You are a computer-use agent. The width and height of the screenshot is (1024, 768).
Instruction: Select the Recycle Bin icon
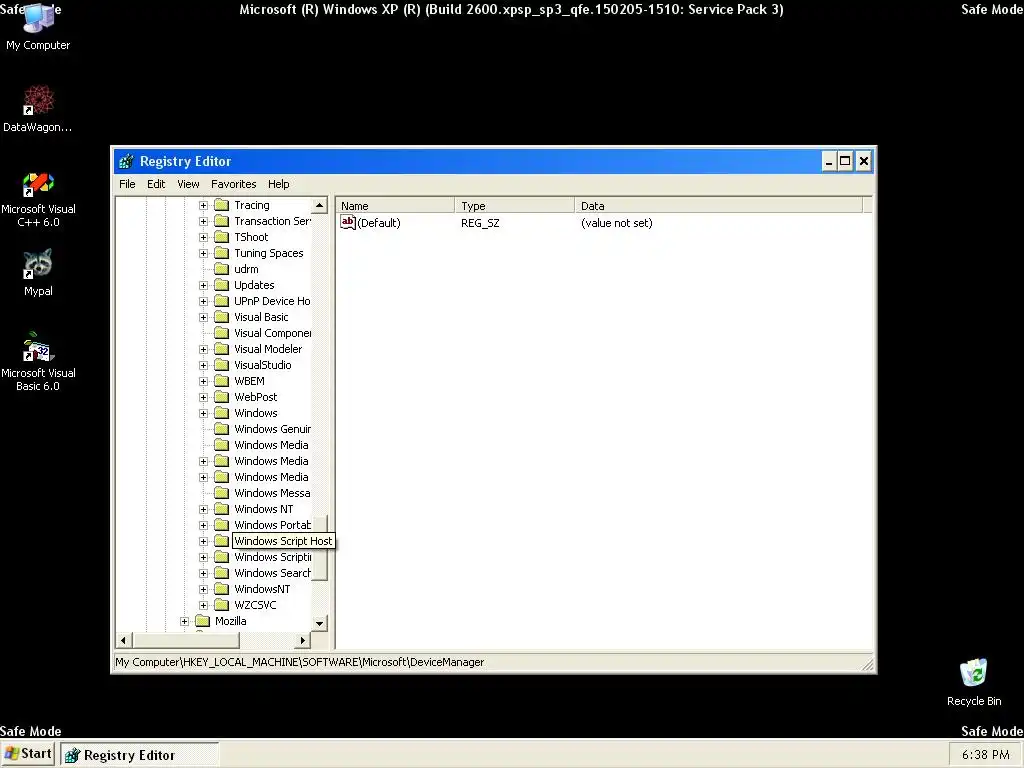(x=974, y=682)
